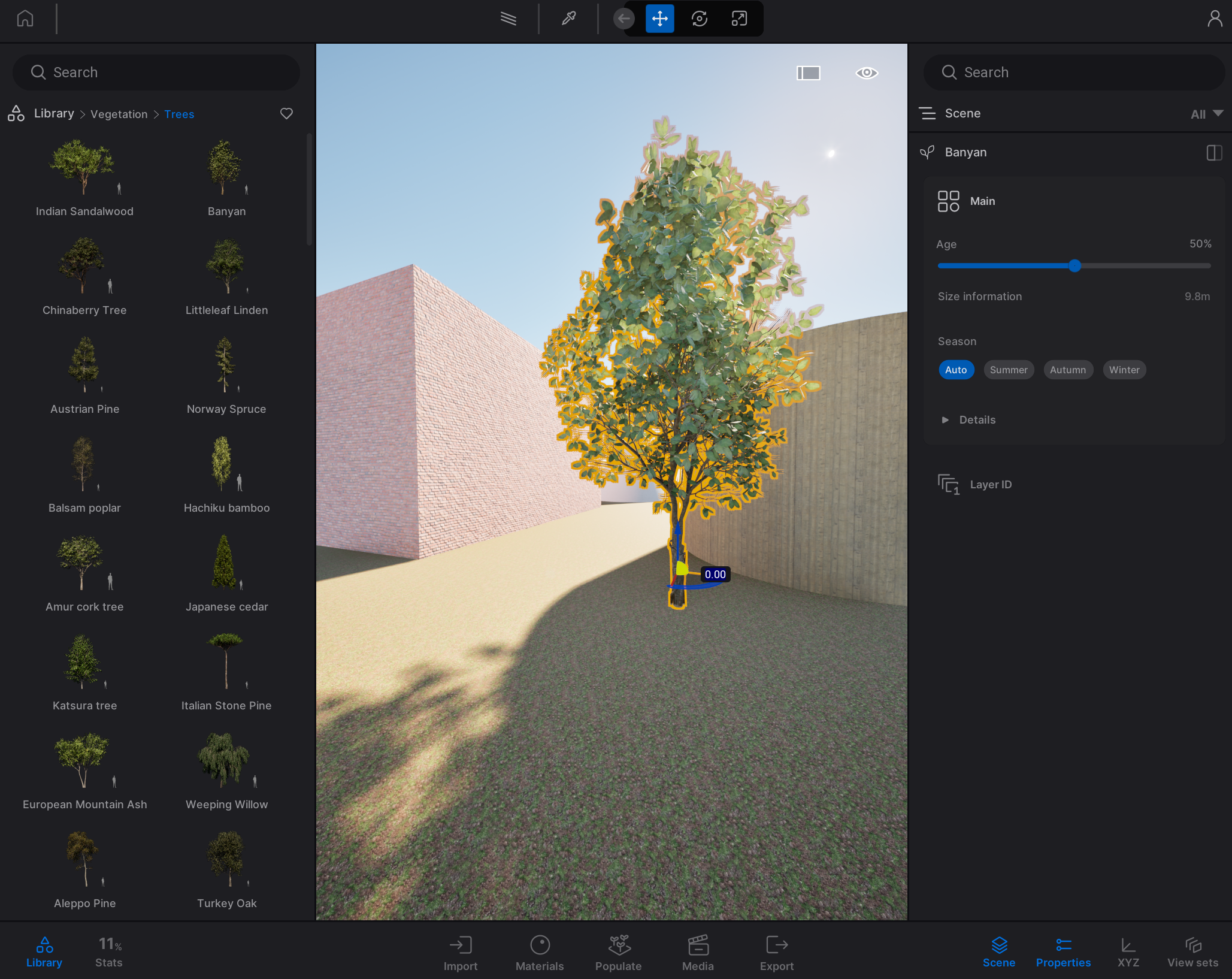The width and height of the screenshot is (1232, 979).
Task: Toggle the viewport eye visibility
Action: tap(866, 73)
